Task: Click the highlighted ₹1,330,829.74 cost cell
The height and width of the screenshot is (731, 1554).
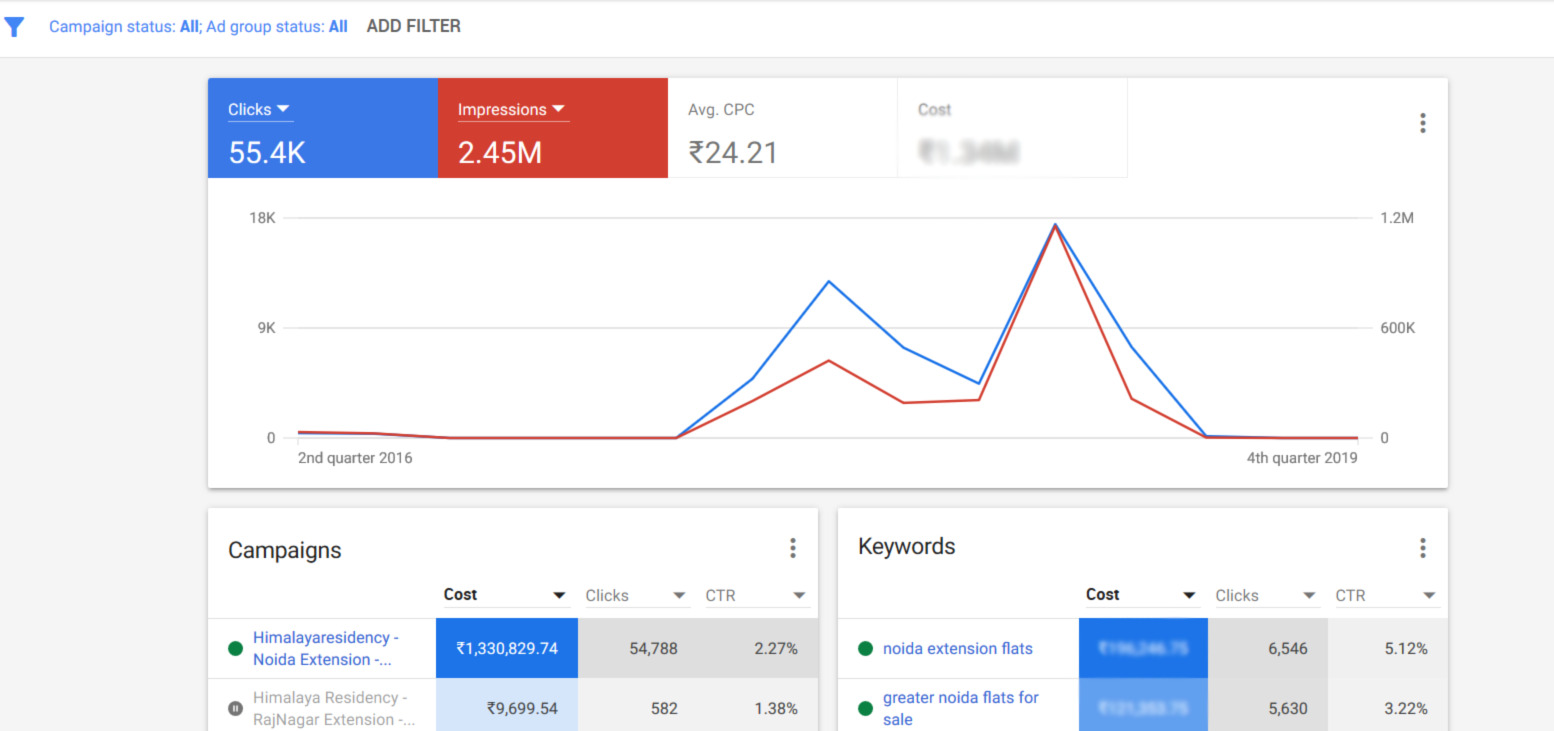Action: [x=506, y=648]
